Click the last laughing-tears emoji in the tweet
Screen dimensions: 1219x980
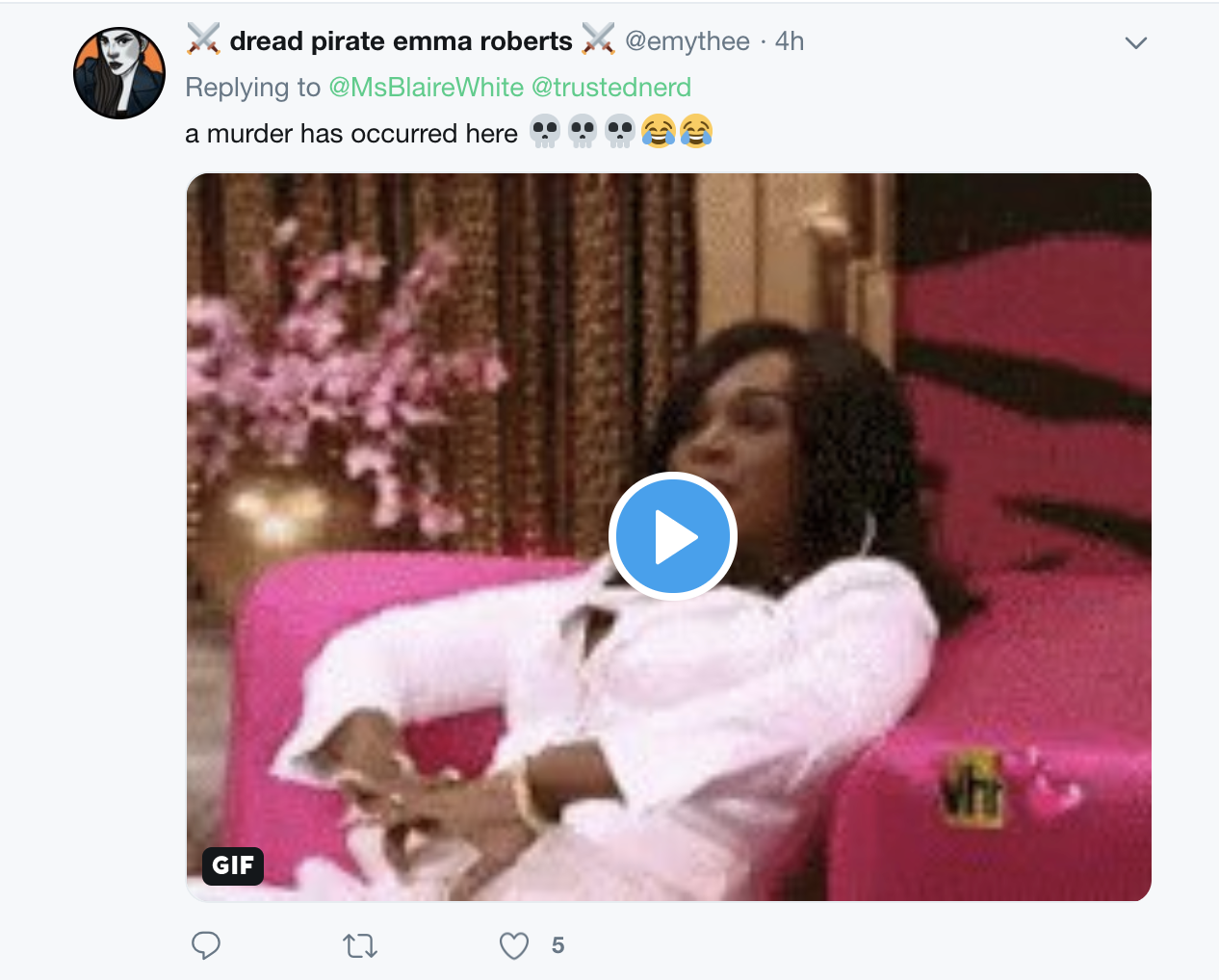696,131
